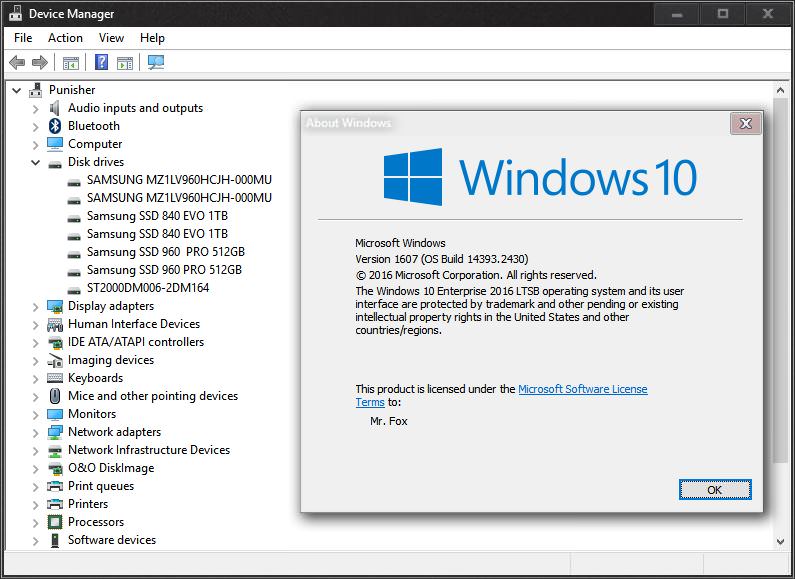Select the Software devices label
The width and height of the screenshot is (795, 579).
(112, 540)
